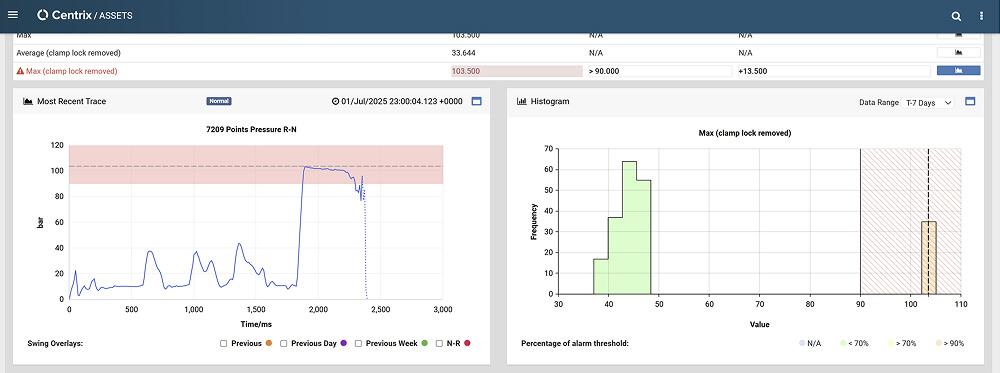1000x373 pixels.
Task: Maximize the Most Recent Trace panel
Action: pos(476,101)
